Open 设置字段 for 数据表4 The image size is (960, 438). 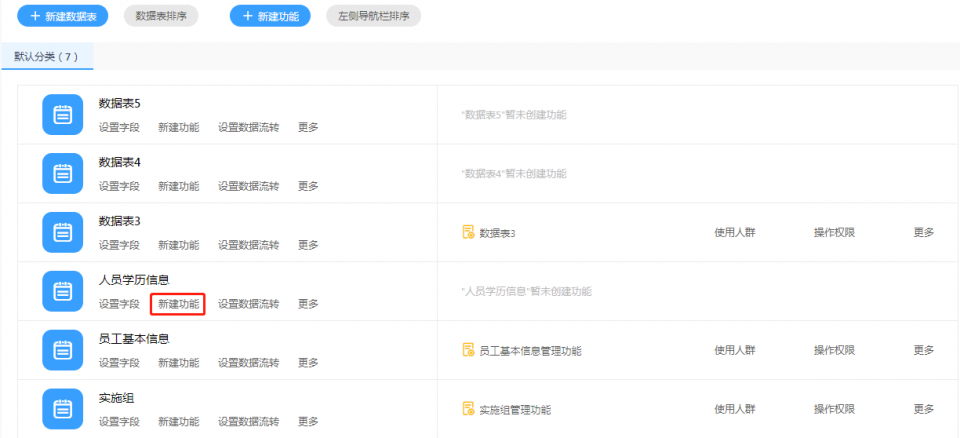[x=119, y=186]
